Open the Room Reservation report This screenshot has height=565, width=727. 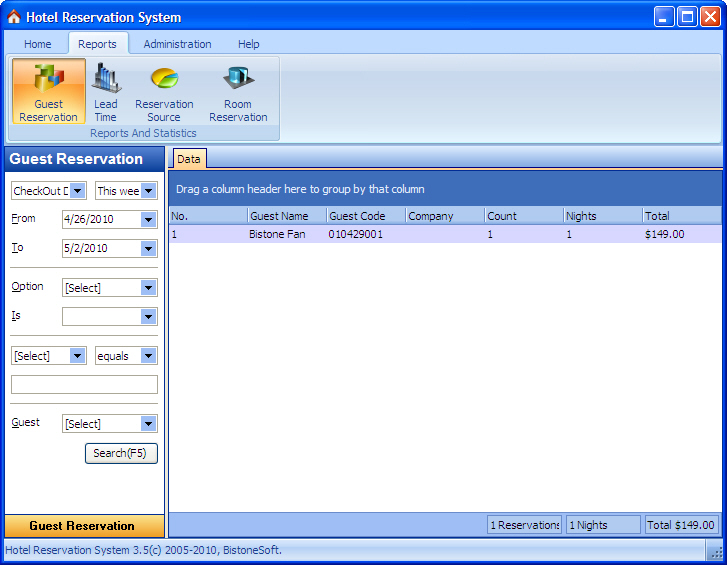pyautogui.click(x=238, y=91)
